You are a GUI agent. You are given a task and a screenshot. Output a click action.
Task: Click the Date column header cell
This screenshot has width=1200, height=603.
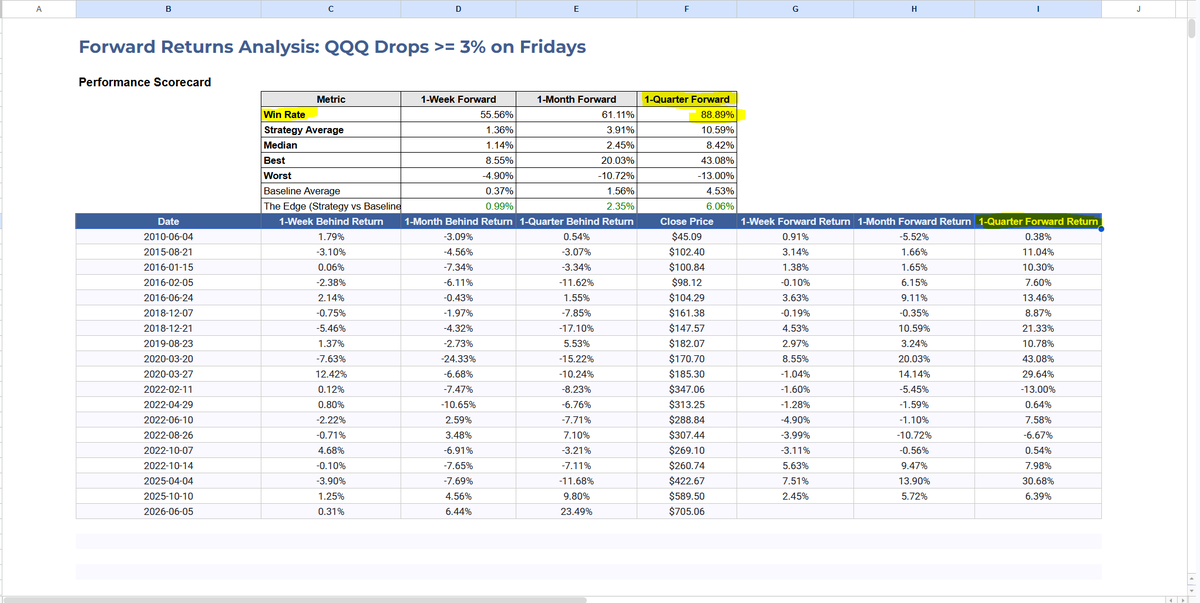pyautogui.click(x=168, y=221)
